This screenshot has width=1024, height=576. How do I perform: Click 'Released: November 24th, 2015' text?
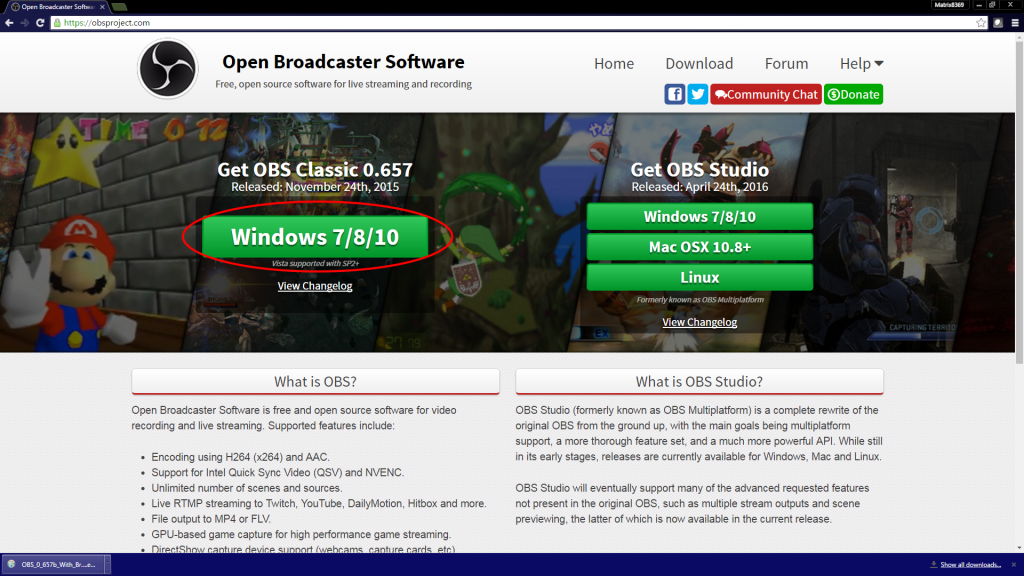pyautogui.click(x=315, y=187)
